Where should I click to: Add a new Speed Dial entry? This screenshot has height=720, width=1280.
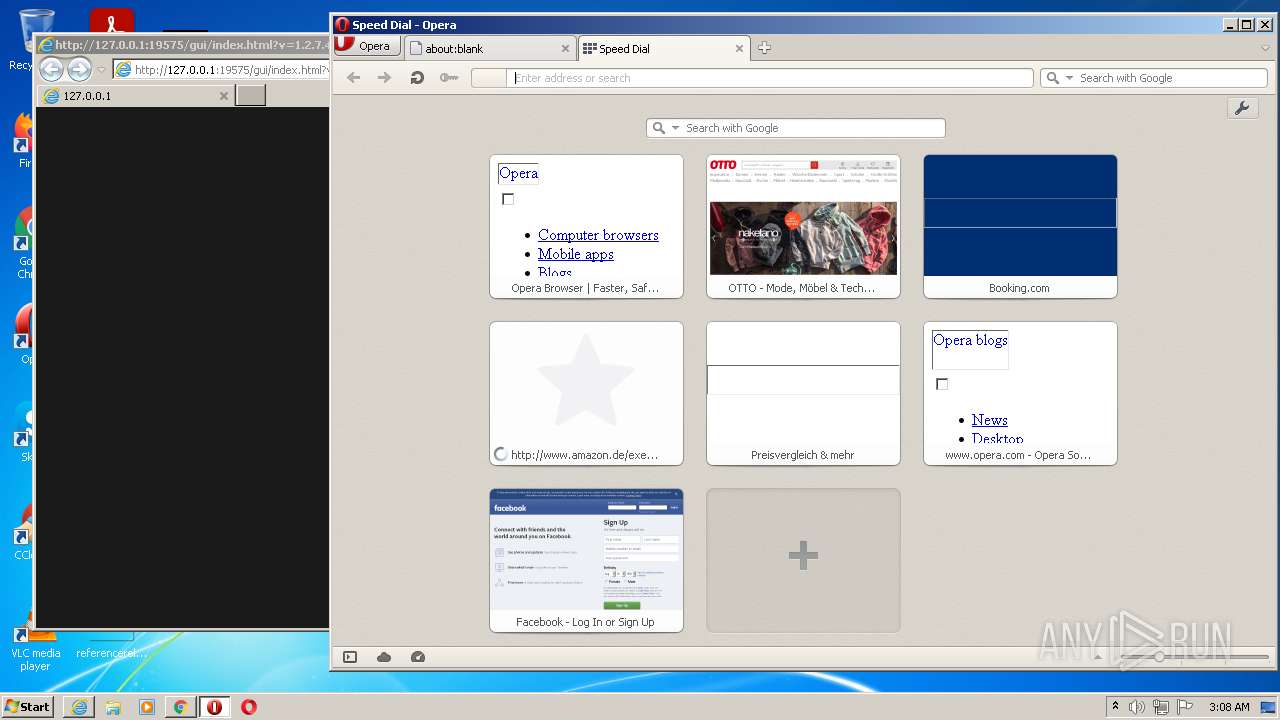pyautogui.click(x=803, y=560)
